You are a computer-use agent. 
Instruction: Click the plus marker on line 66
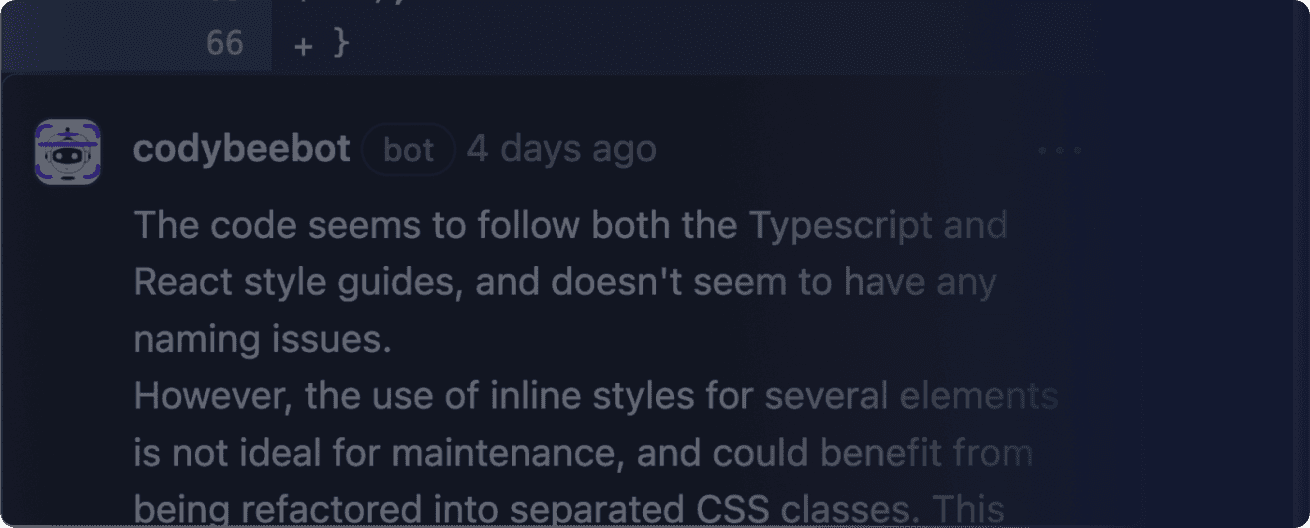coord(303,45)
